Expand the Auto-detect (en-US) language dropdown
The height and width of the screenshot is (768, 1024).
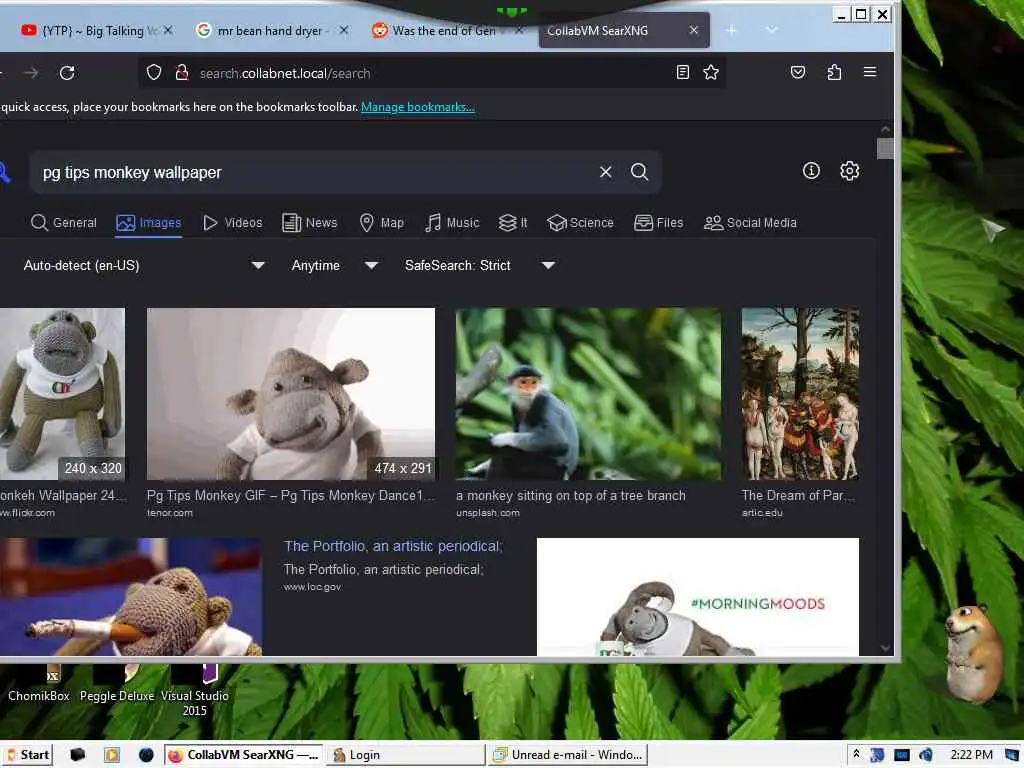(x=144, y=265)
